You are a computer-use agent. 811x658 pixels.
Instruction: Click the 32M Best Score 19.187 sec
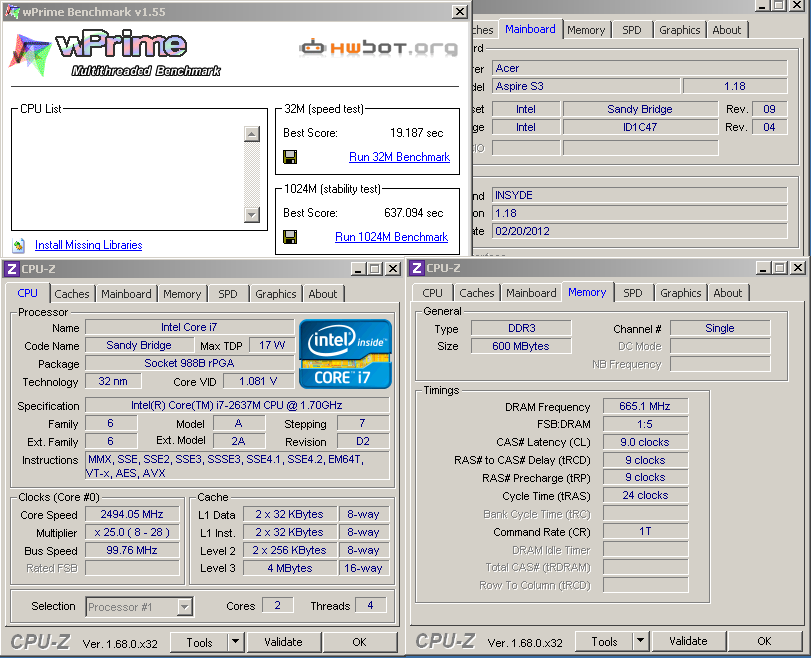pos(416,133)
